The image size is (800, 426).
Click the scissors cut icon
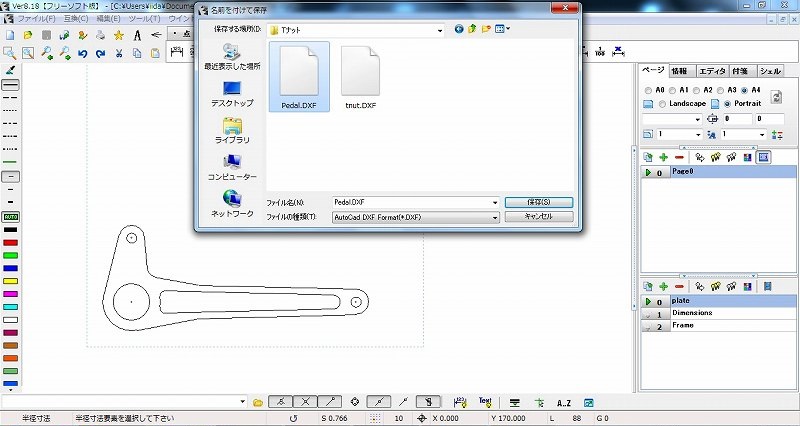point(119,53)
